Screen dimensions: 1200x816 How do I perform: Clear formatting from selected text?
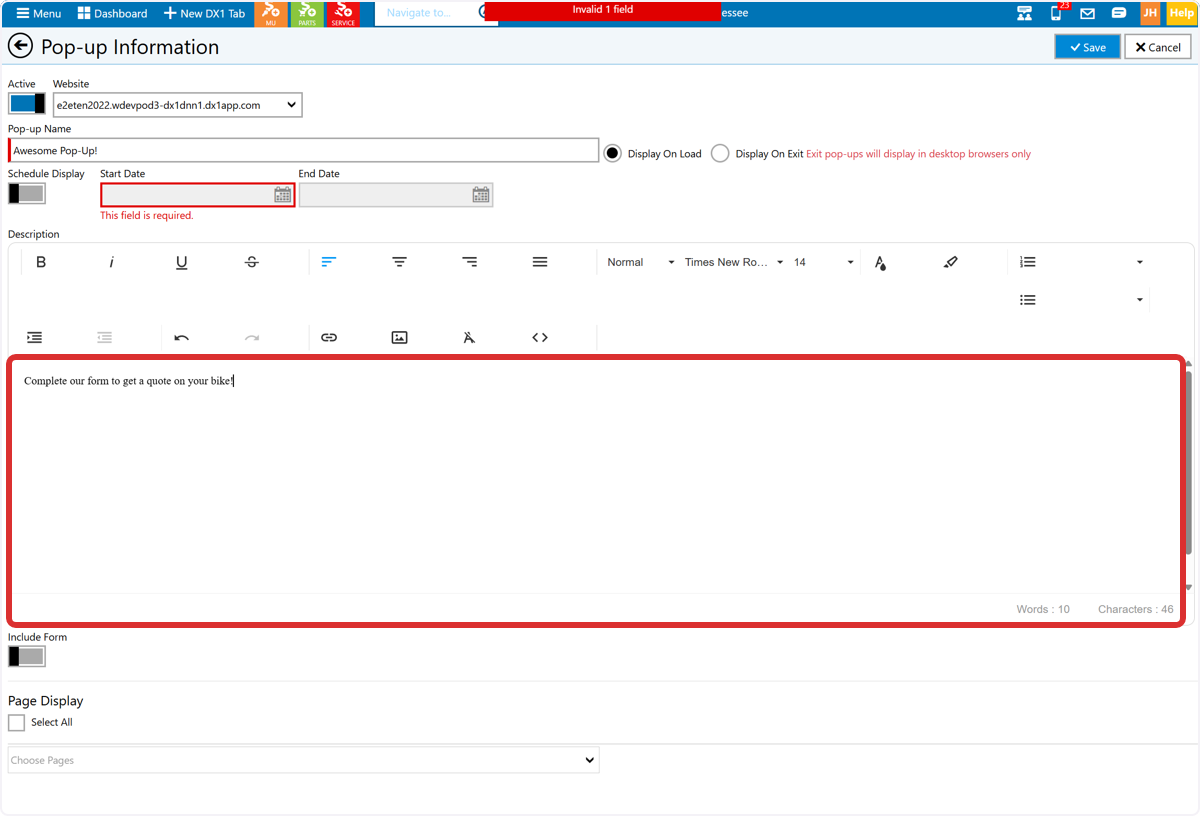pos(469,338)
